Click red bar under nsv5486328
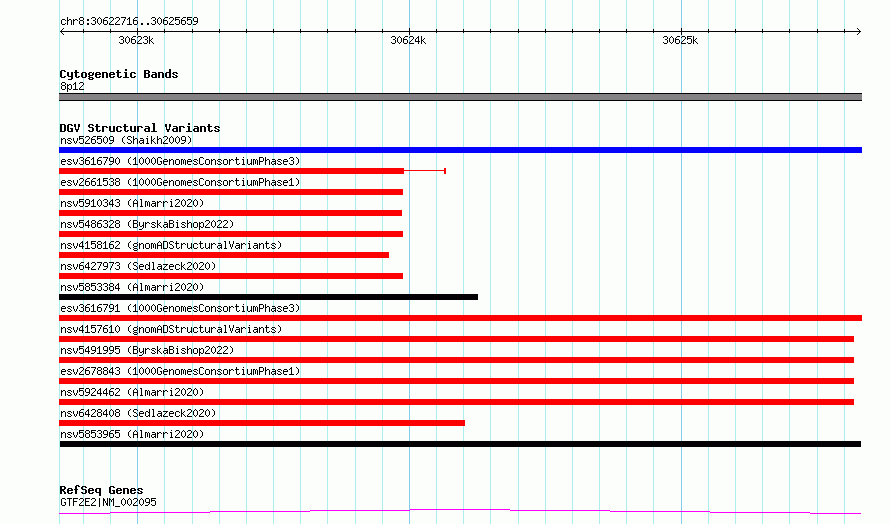 click(231, 234)
